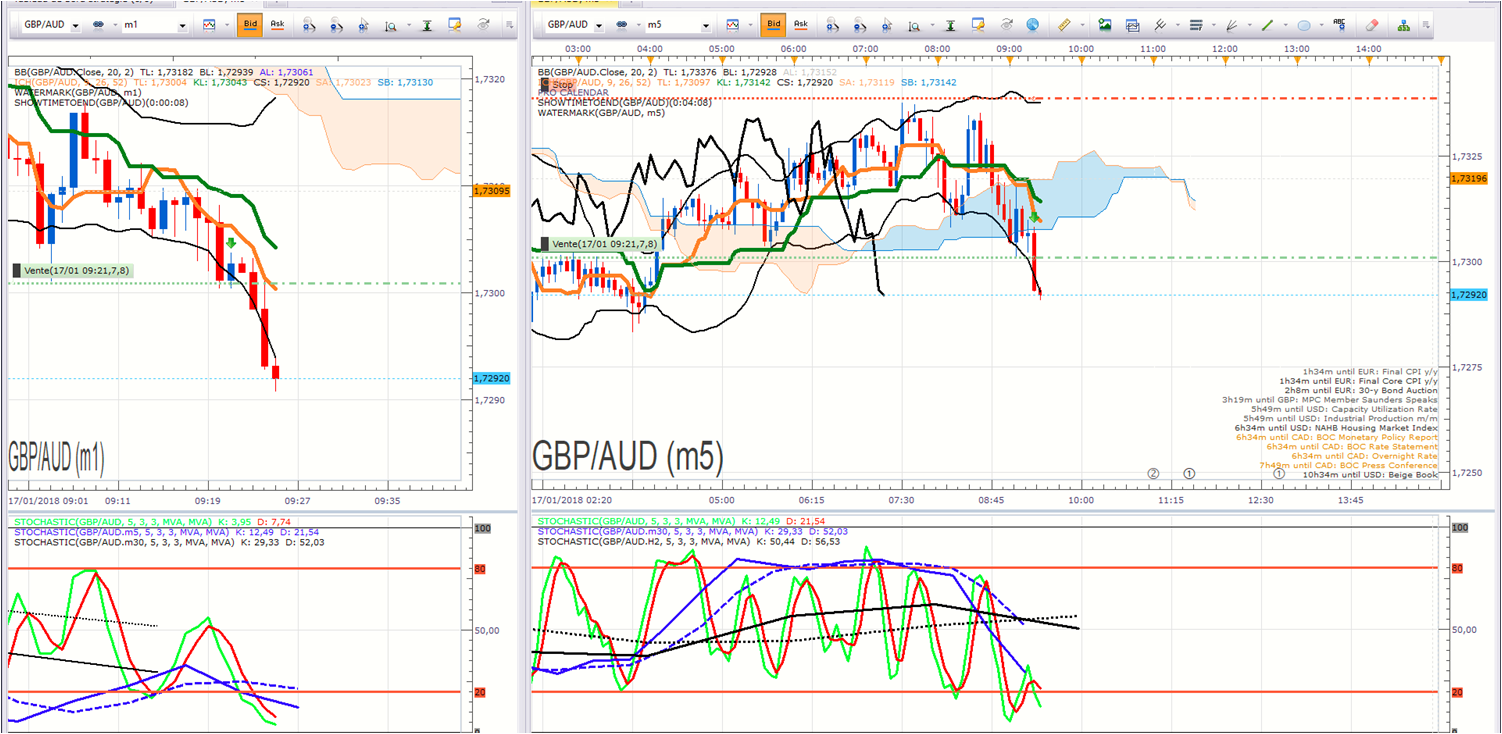Click the blue 1,72920 price label on m1 axis
Viewport: 1502px width, 734px height.
[x=494, y=378]
